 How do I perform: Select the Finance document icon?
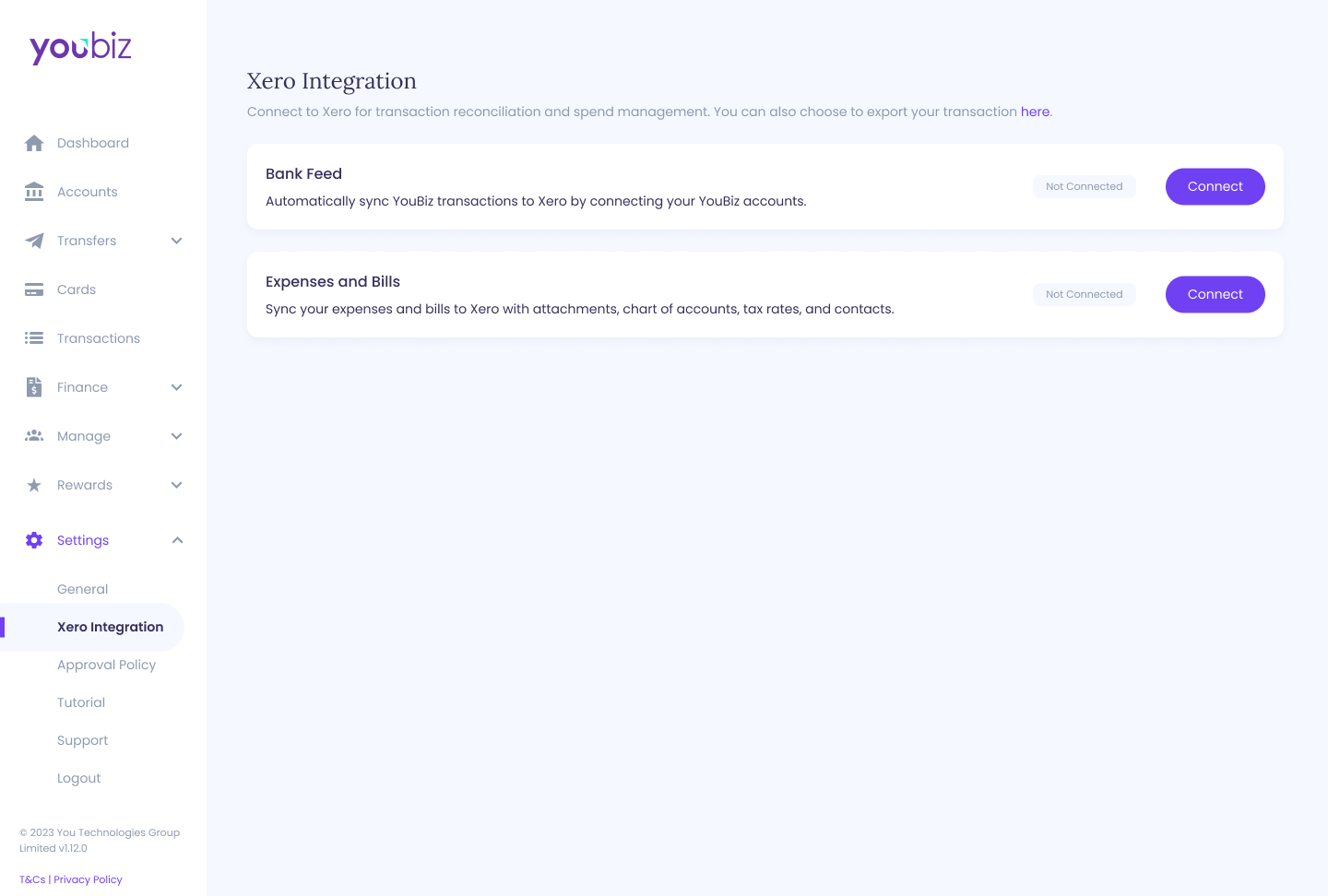[x=34, y=387]
